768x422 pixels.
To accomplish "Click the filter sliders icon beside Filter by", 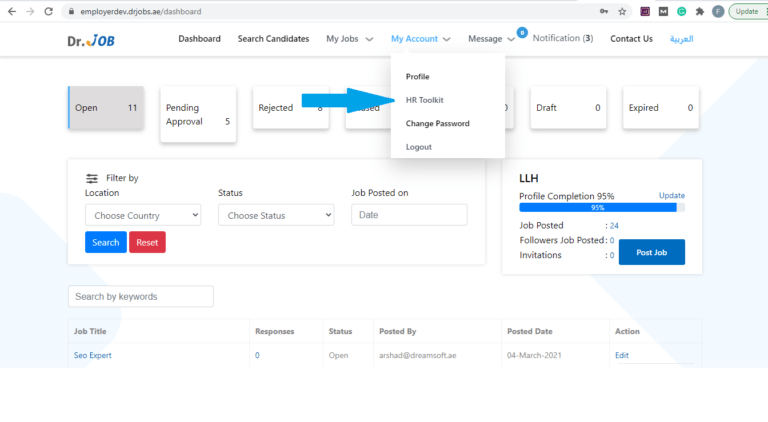I will coord(92,178).
